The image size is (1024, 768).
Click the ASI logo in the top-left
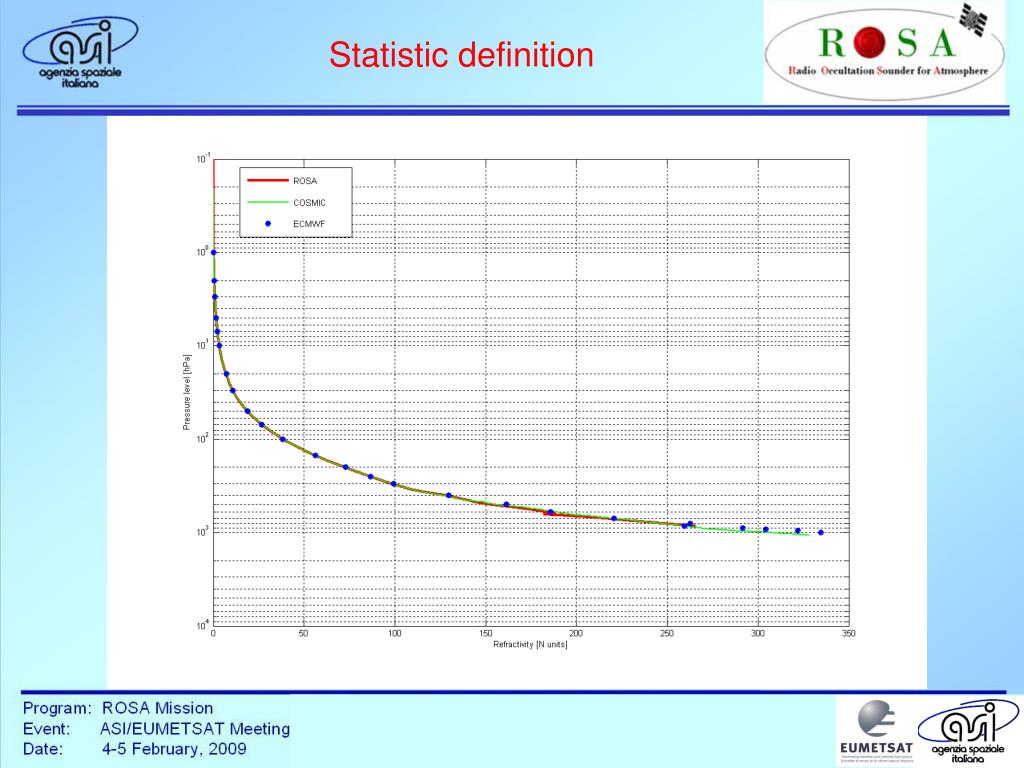pos(80,52)
